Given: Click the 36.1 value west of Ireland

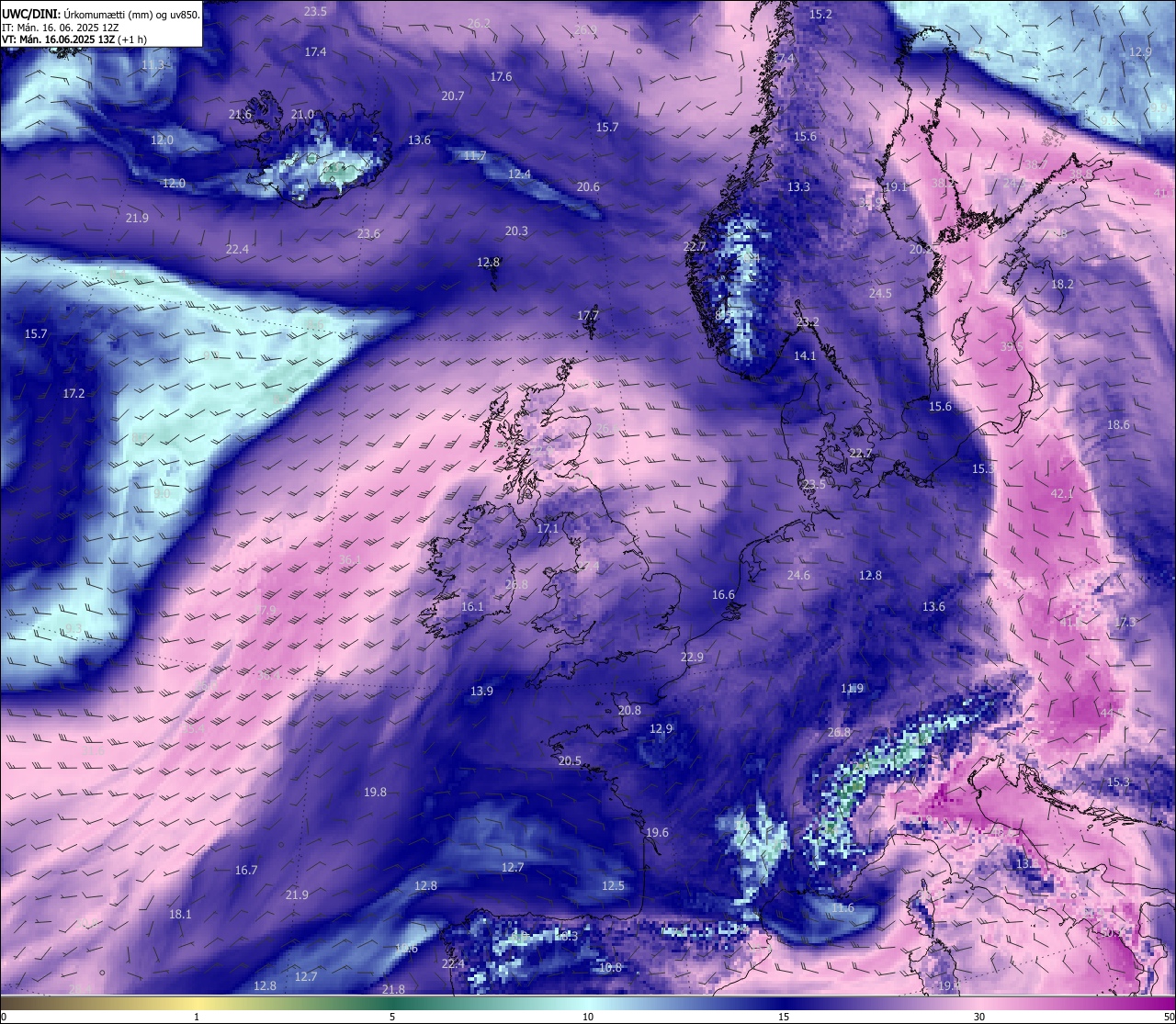Looking at the screenshot, I should pyautogui.click(x=350, y=560).
